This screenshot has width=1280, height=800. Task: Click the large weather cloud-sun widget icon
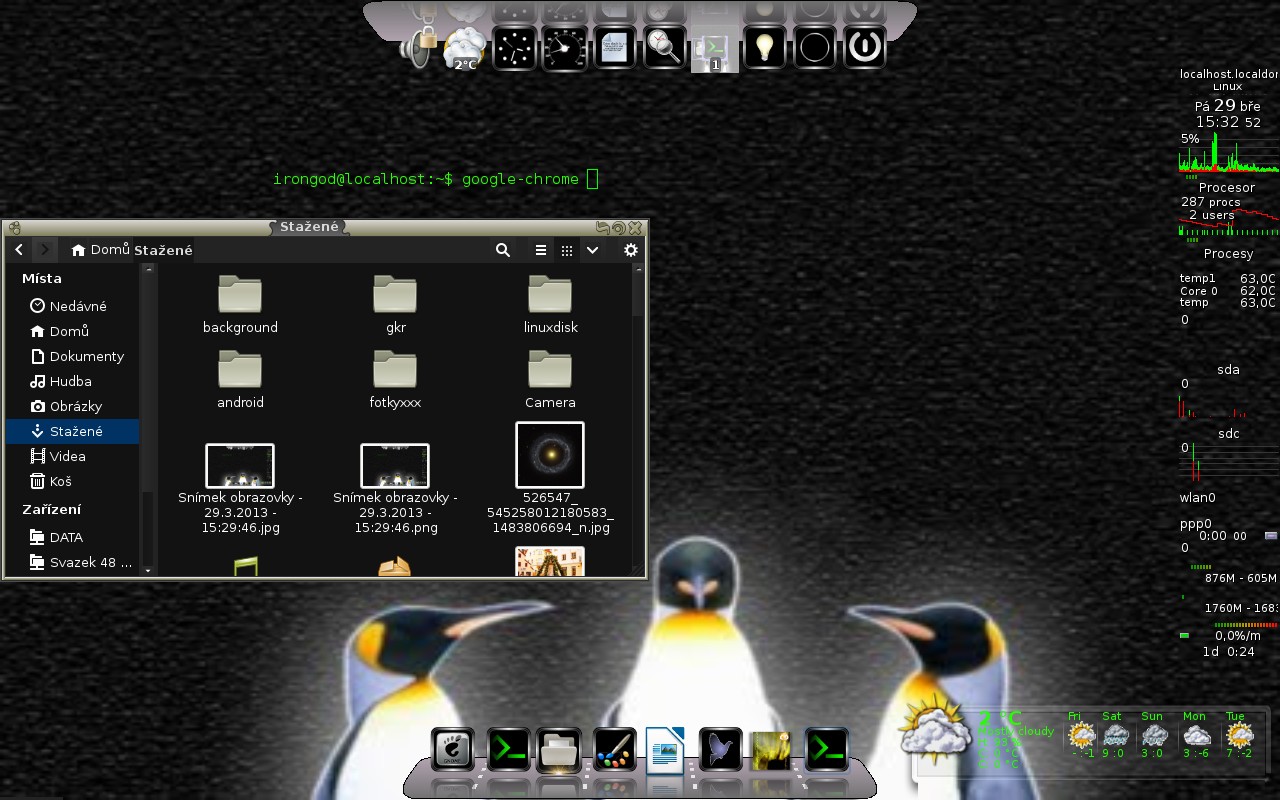[x=933, y=730]
